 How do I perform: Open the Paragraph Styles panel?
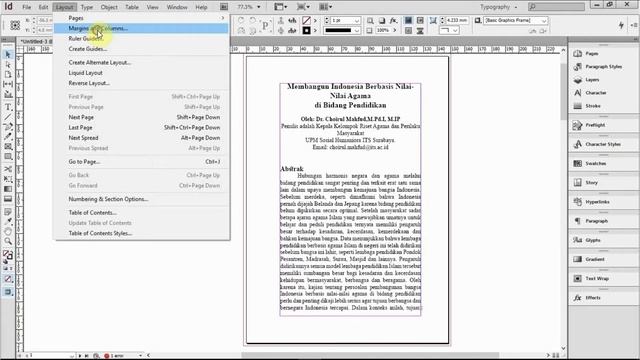coord(598,67)
